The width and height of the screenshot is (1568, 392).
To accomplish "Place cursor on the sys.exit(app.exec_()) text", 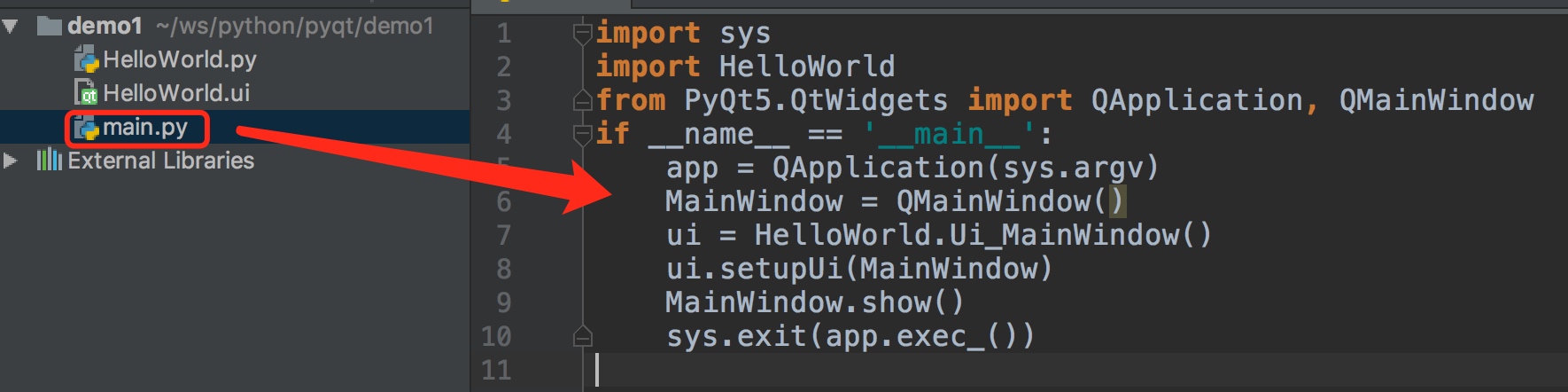I will click(850, 336).
